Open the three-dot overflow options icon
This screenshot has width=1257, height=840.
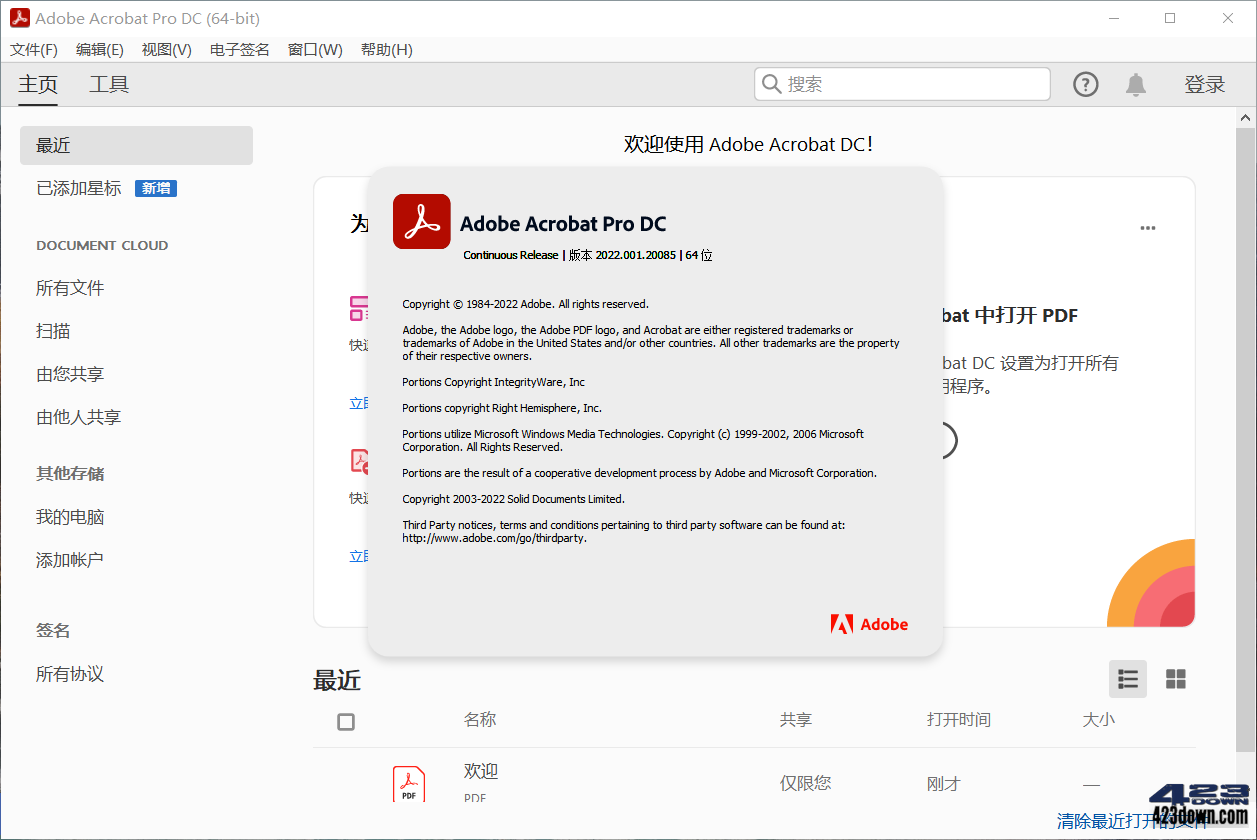pyautogui.click(x=1147, y=228)
